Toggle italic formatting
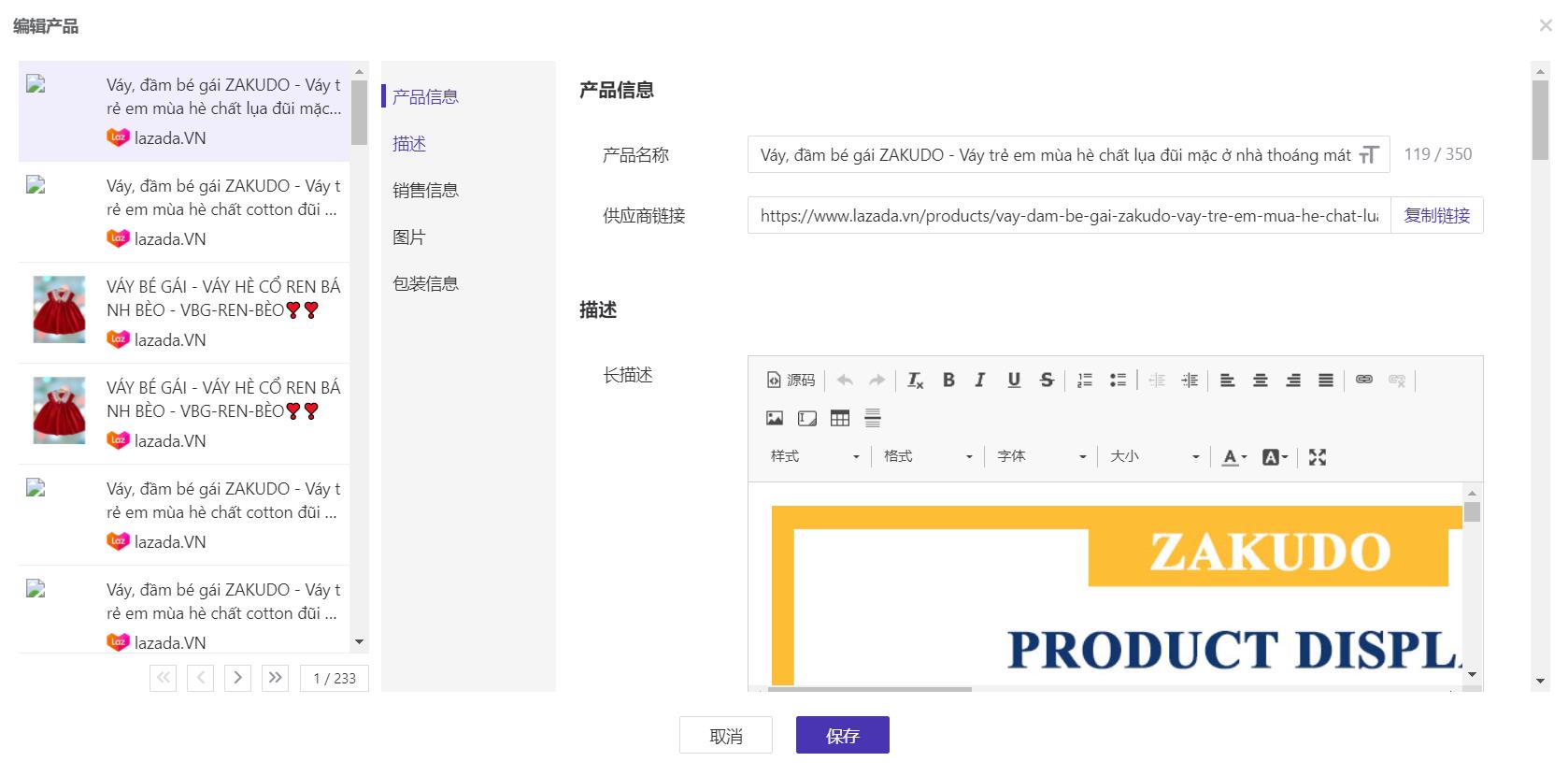The width and height of the screenshot is (1568, 776). [980, 380]
